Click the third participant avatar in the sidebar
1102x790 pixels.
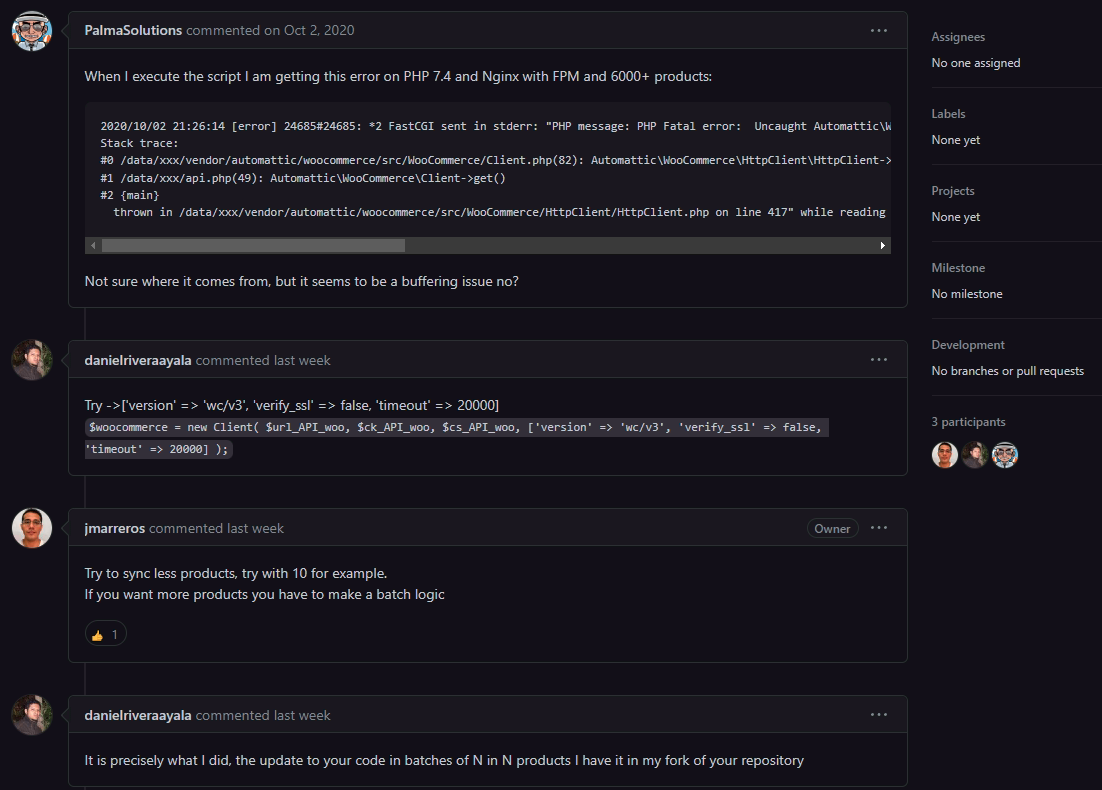[x=1004, y=455]
